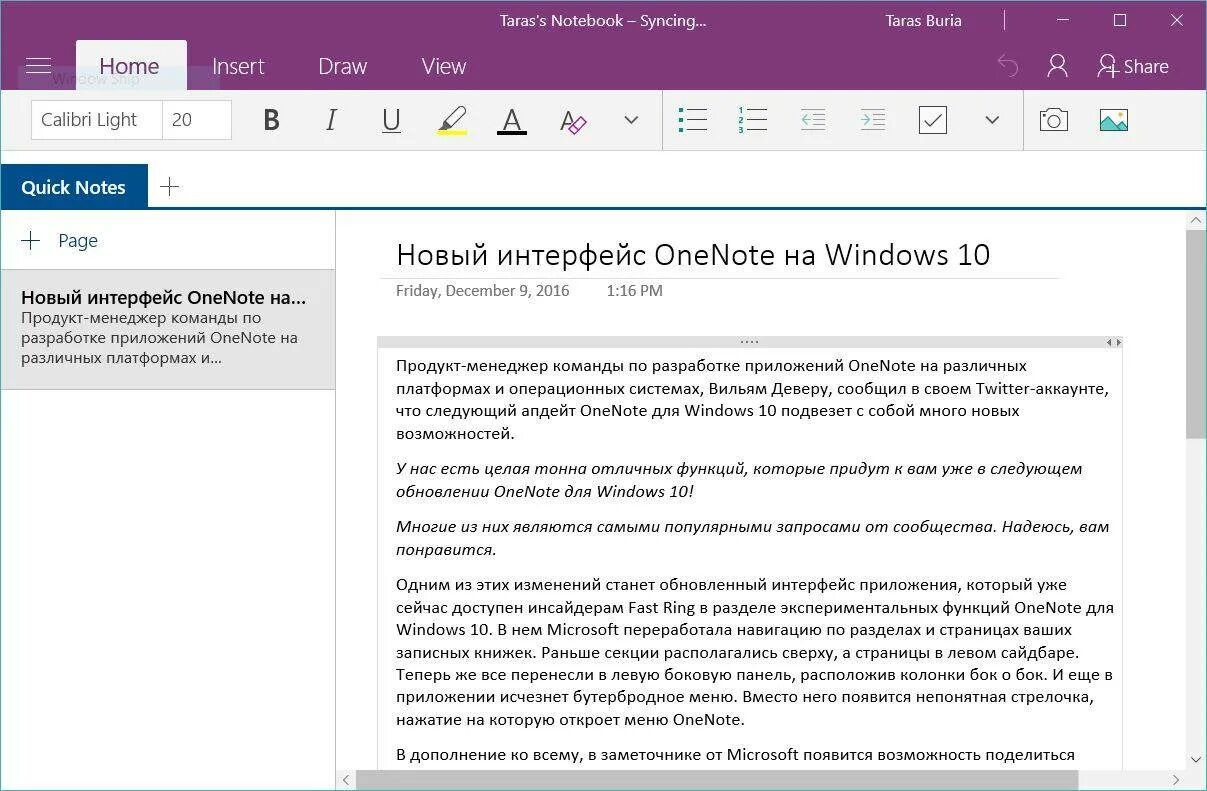Grab the note container top handle
This screenshot has height=791, width=1207.
point(750,342)
